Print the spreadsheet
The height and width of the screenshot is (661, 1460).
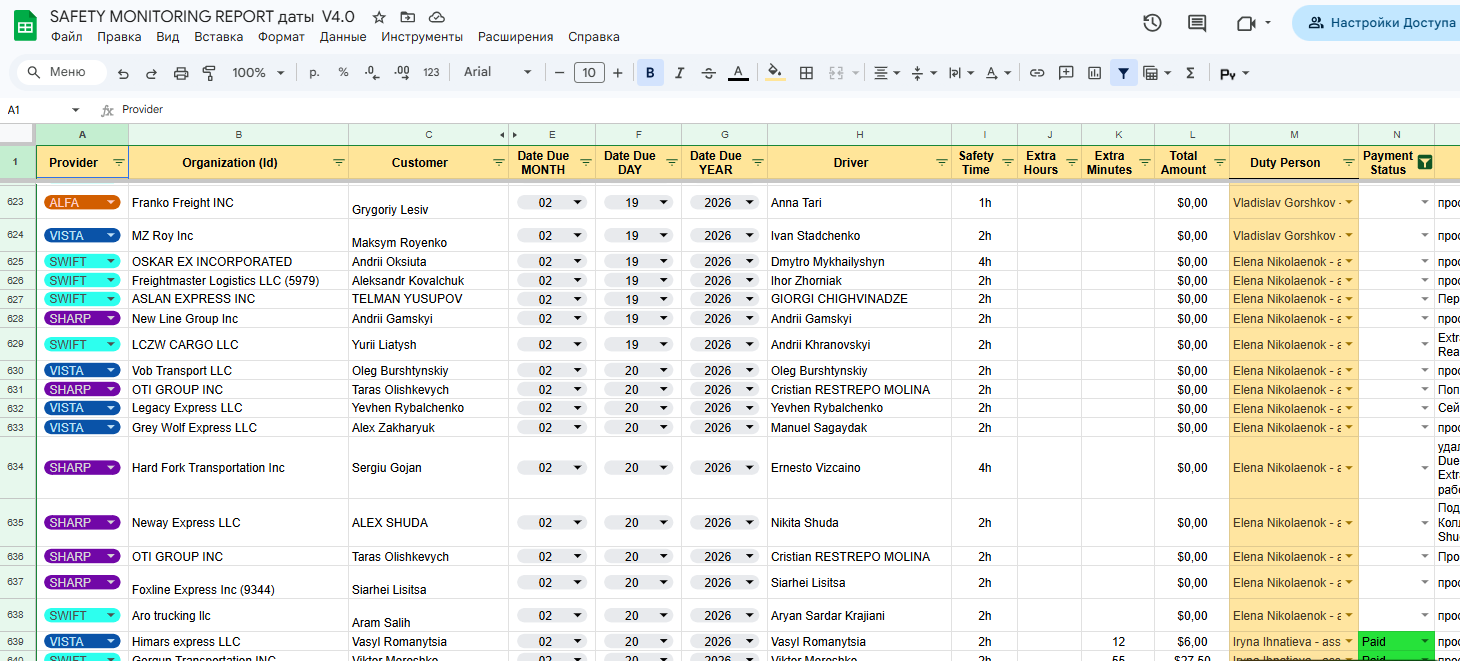click(x=181, y=73)
